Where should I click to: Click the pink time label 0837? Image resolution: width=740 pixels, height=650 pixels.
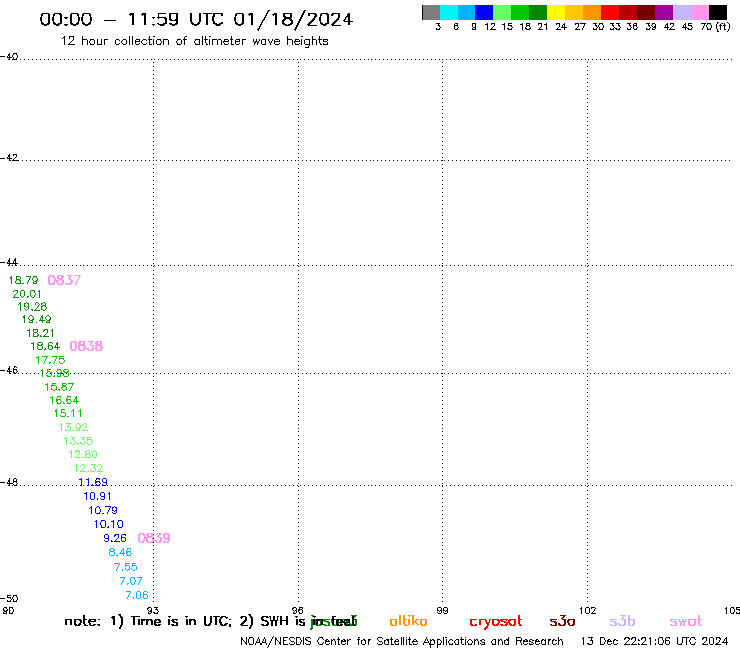point(64,280)
